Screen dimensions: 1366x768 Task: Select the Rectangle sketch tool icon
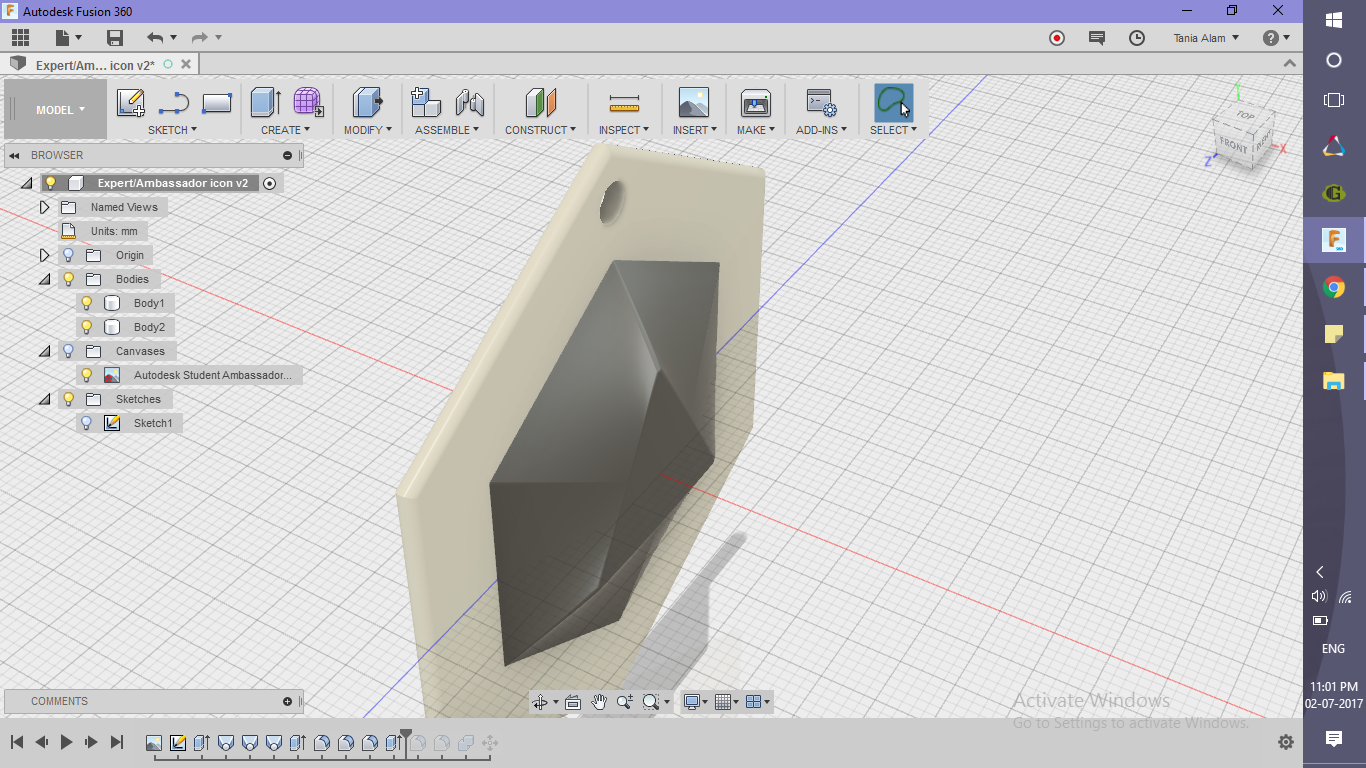217,103
